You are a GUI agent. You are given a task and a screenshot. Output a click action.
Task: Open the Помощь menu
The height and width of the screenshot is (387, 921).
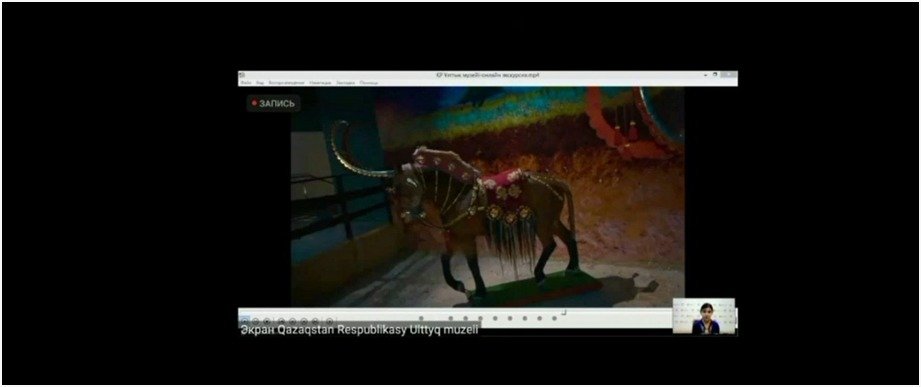point(369,83)
